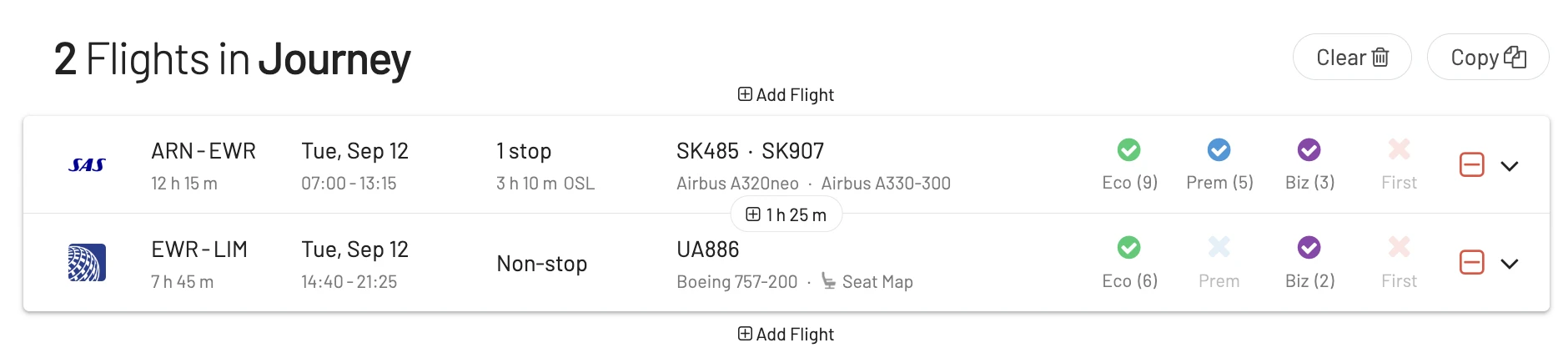Select Prem (5) blue check on SAS flight
The height and width of the screenshot is (363, 1568).
1219,150
